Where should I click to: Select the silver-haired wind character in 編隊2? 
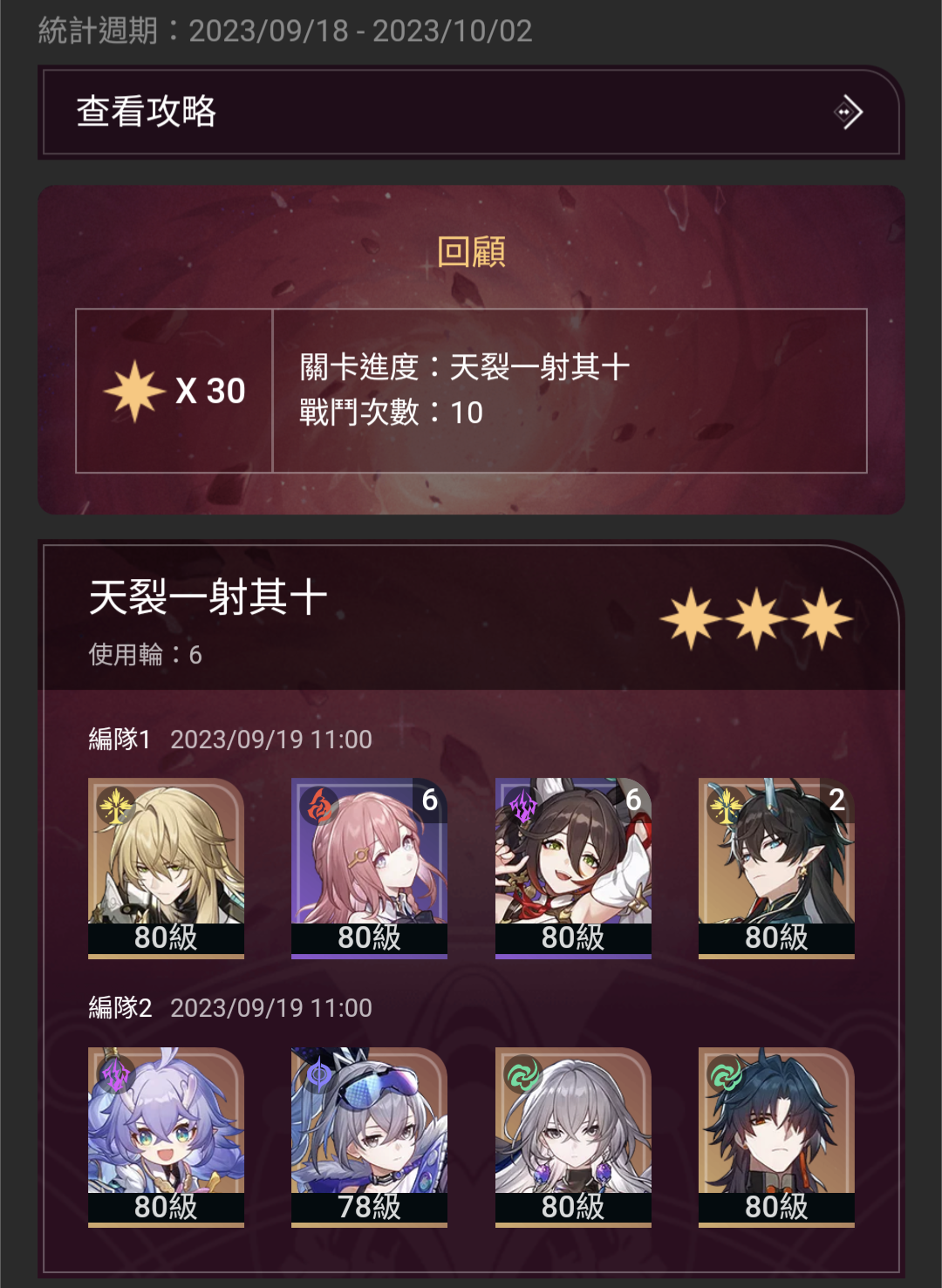pos(573,1137)
